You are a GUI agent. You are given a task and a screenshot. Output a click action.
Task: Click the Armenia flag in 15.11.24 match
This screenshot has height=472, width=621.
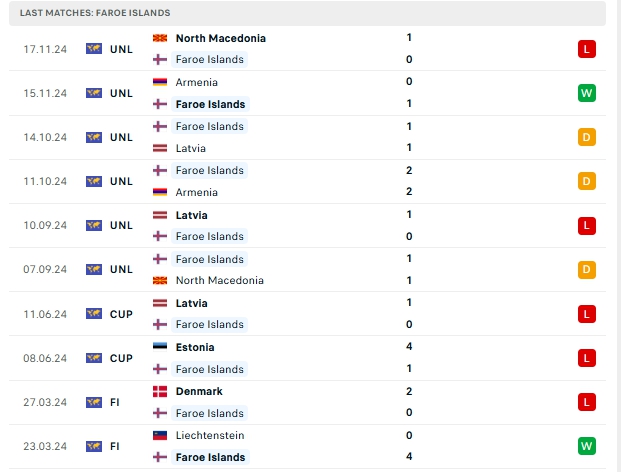[160, 82]
